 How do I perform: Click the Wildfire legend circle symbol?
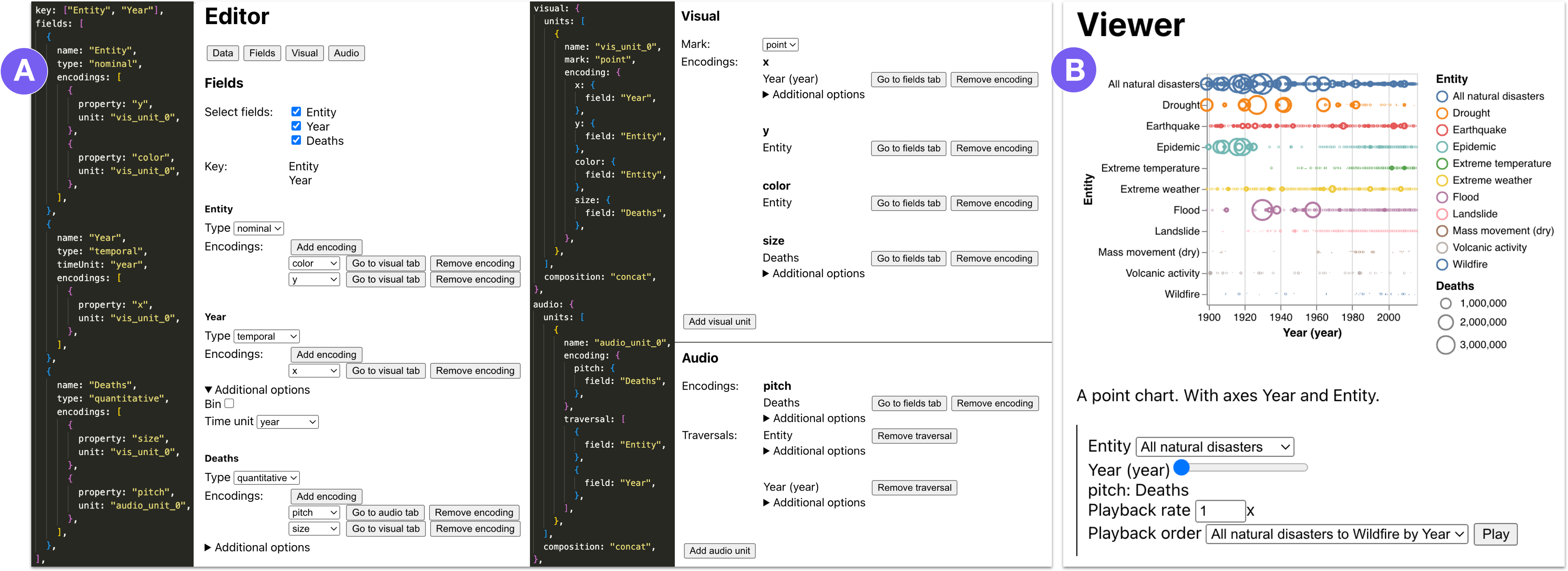point(1441,264)
